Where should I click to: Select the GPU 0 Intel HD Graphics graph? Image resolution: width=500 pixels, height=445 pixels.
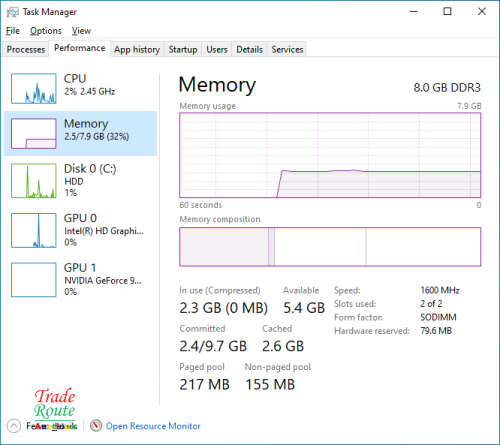coord(34,230)
